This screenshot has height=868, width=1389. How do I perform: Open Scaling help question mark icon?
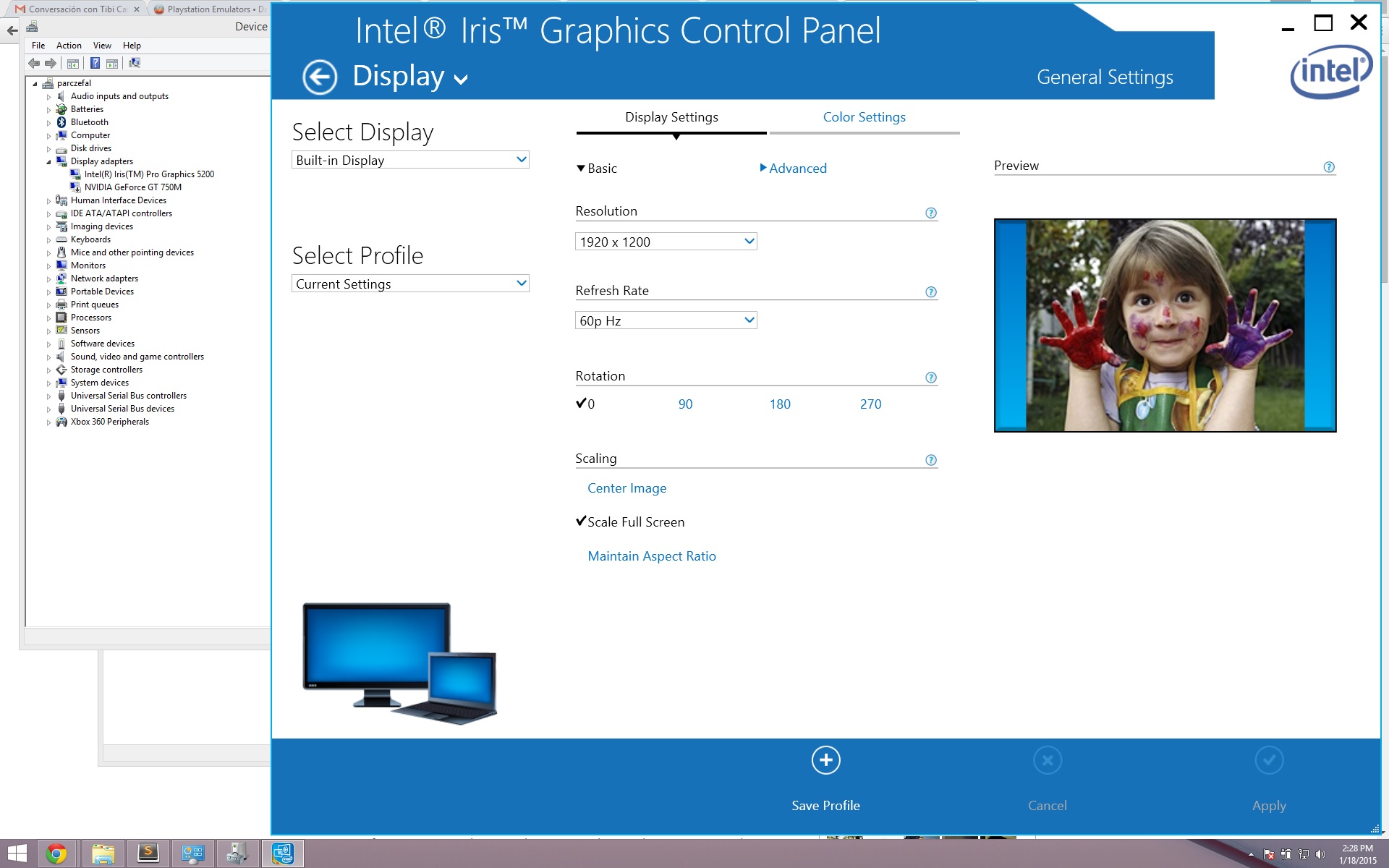point(931,460)
